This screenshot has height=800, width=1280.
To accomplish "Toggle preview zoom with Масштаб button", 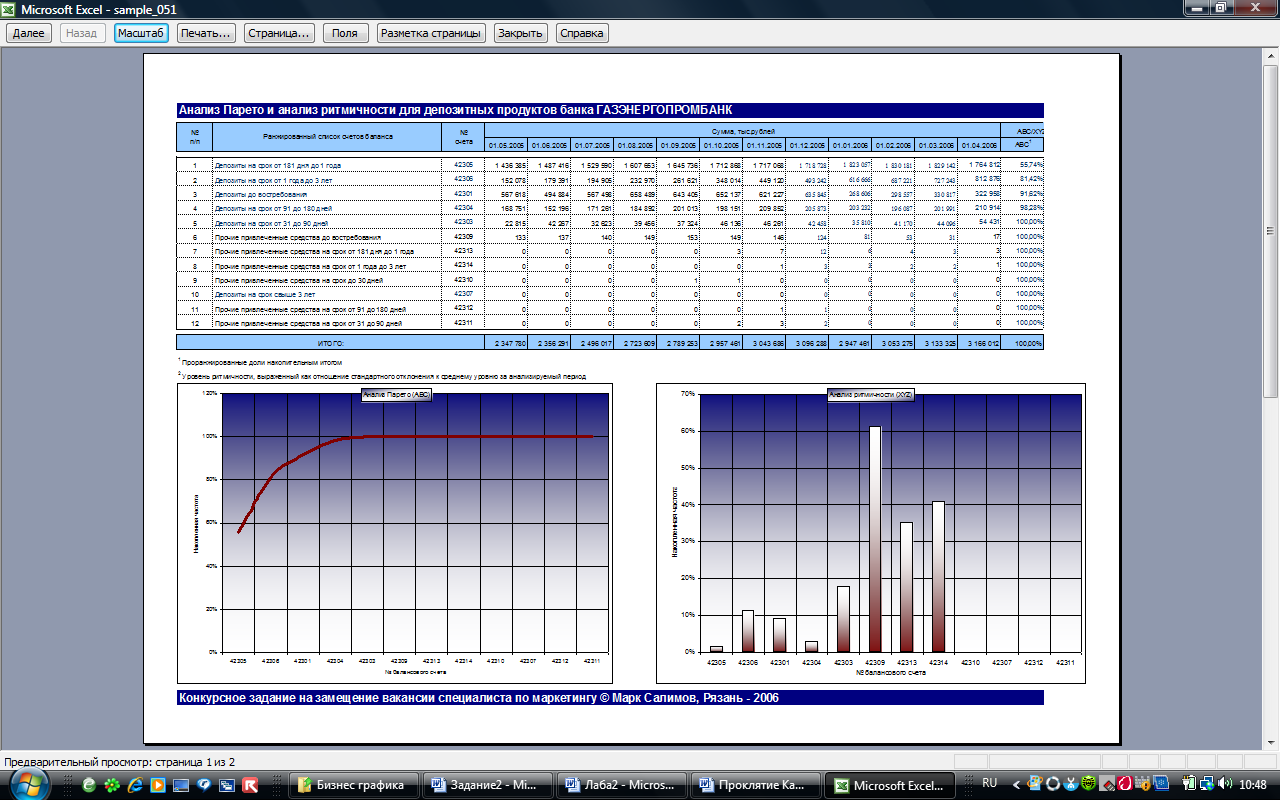I will coord(141,33).
